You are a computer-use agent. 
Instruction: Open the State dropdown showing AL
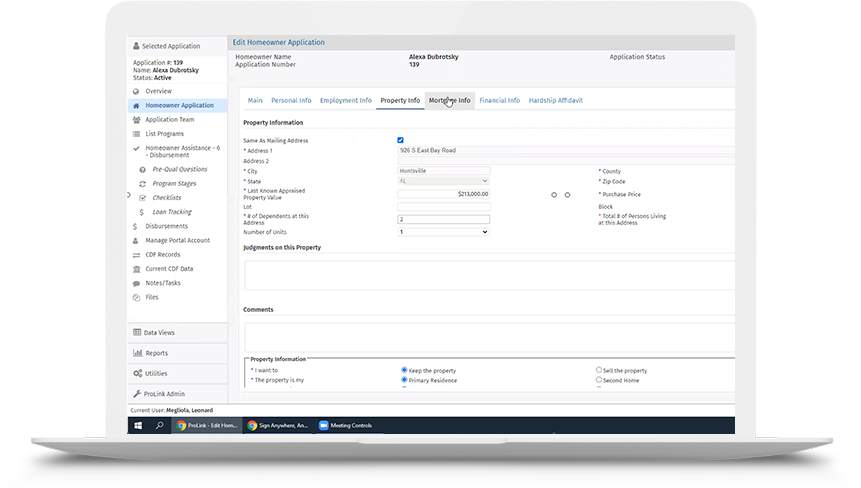443,181
